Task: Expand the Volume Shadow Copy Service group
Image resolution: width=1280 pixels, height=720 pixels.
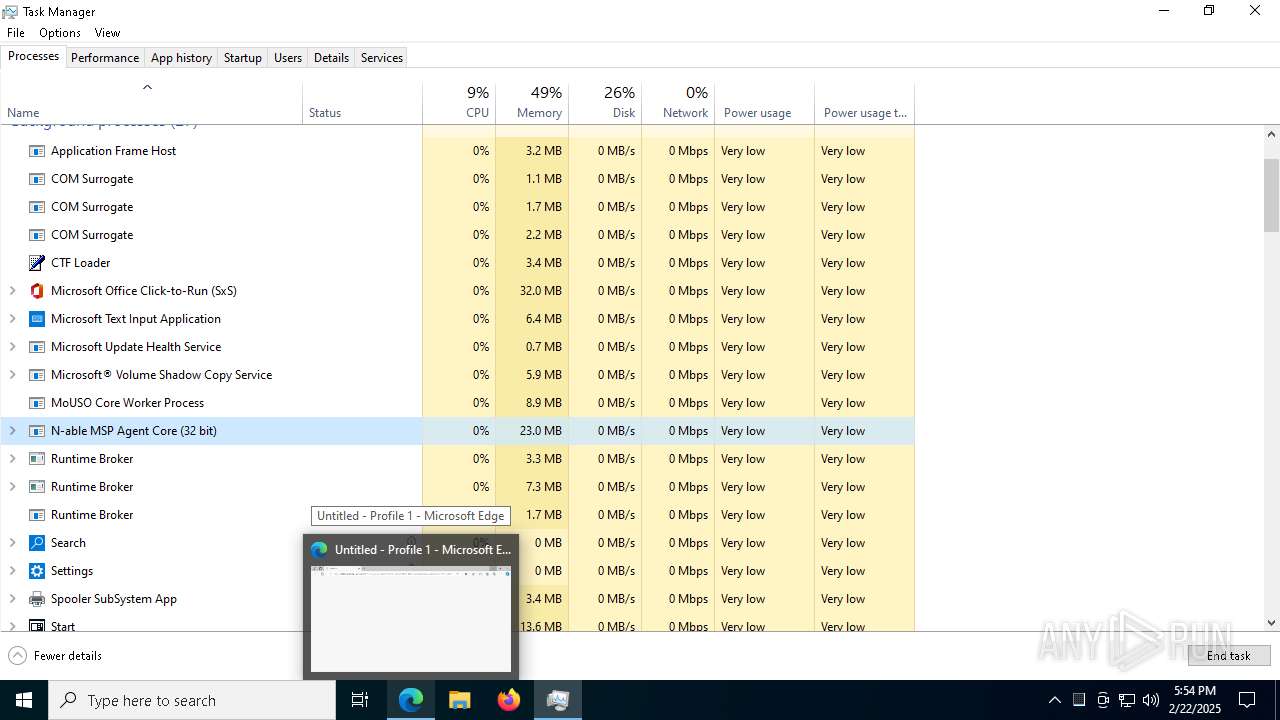Action: [12, 375]
